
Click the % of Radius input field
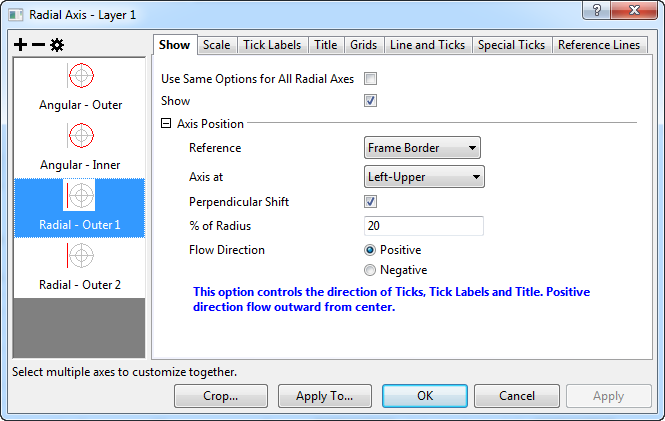[x=423, y=226]
